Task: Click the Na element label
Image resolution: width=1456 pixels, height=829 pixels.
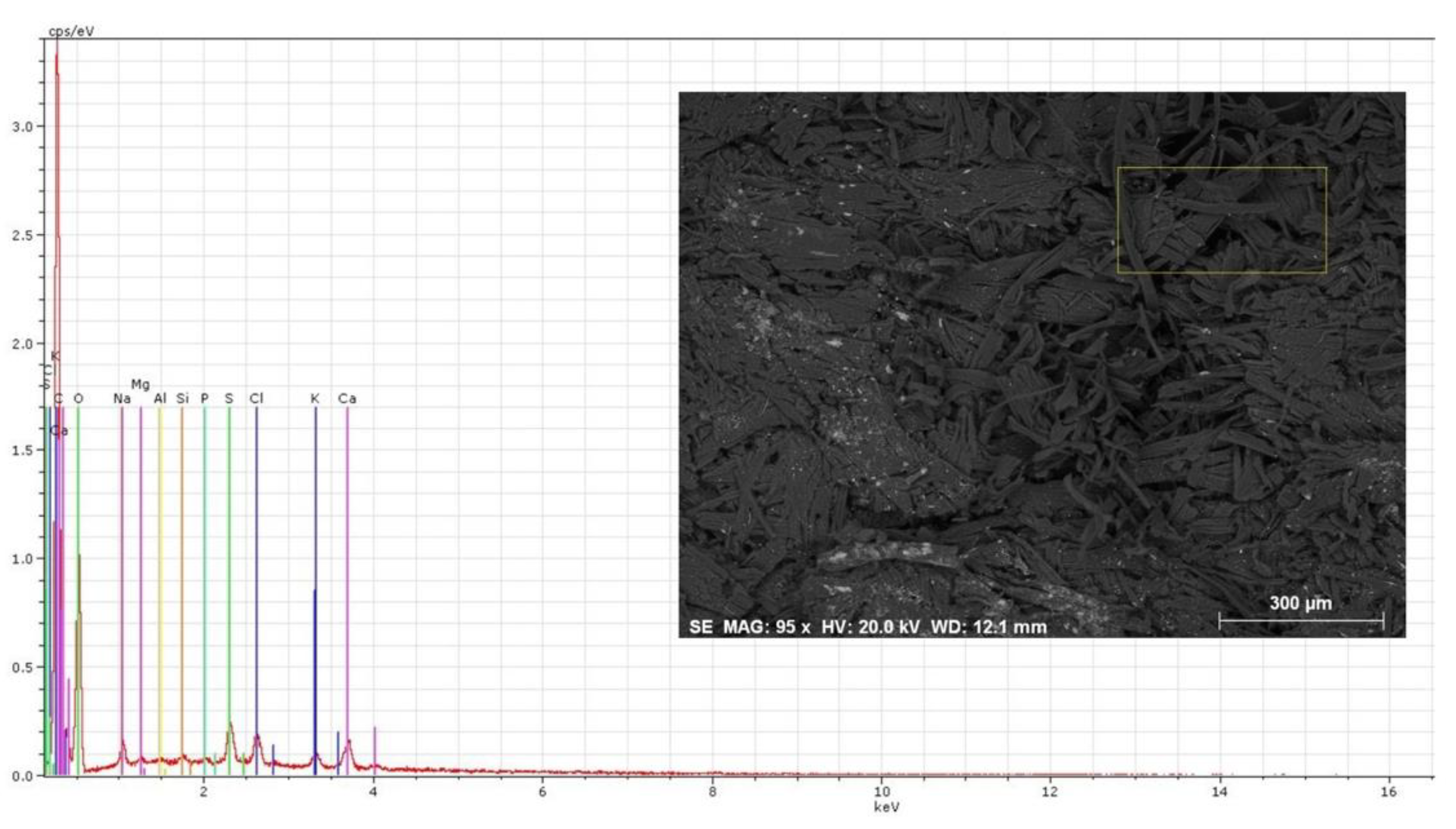Action: tap(122, 398)
